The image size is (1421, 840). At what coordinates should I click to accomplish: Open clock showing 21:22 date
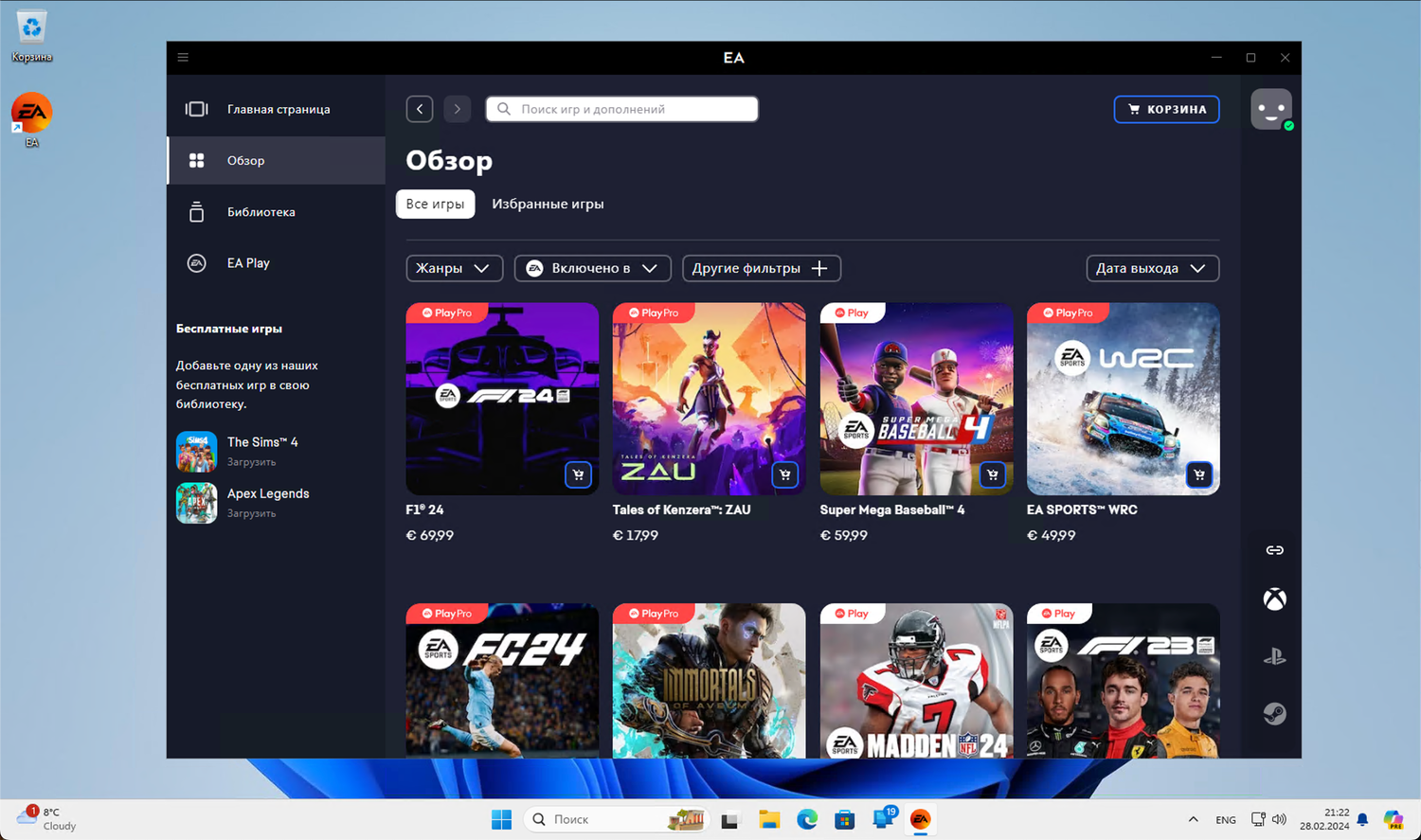[x=1324, y=819]
